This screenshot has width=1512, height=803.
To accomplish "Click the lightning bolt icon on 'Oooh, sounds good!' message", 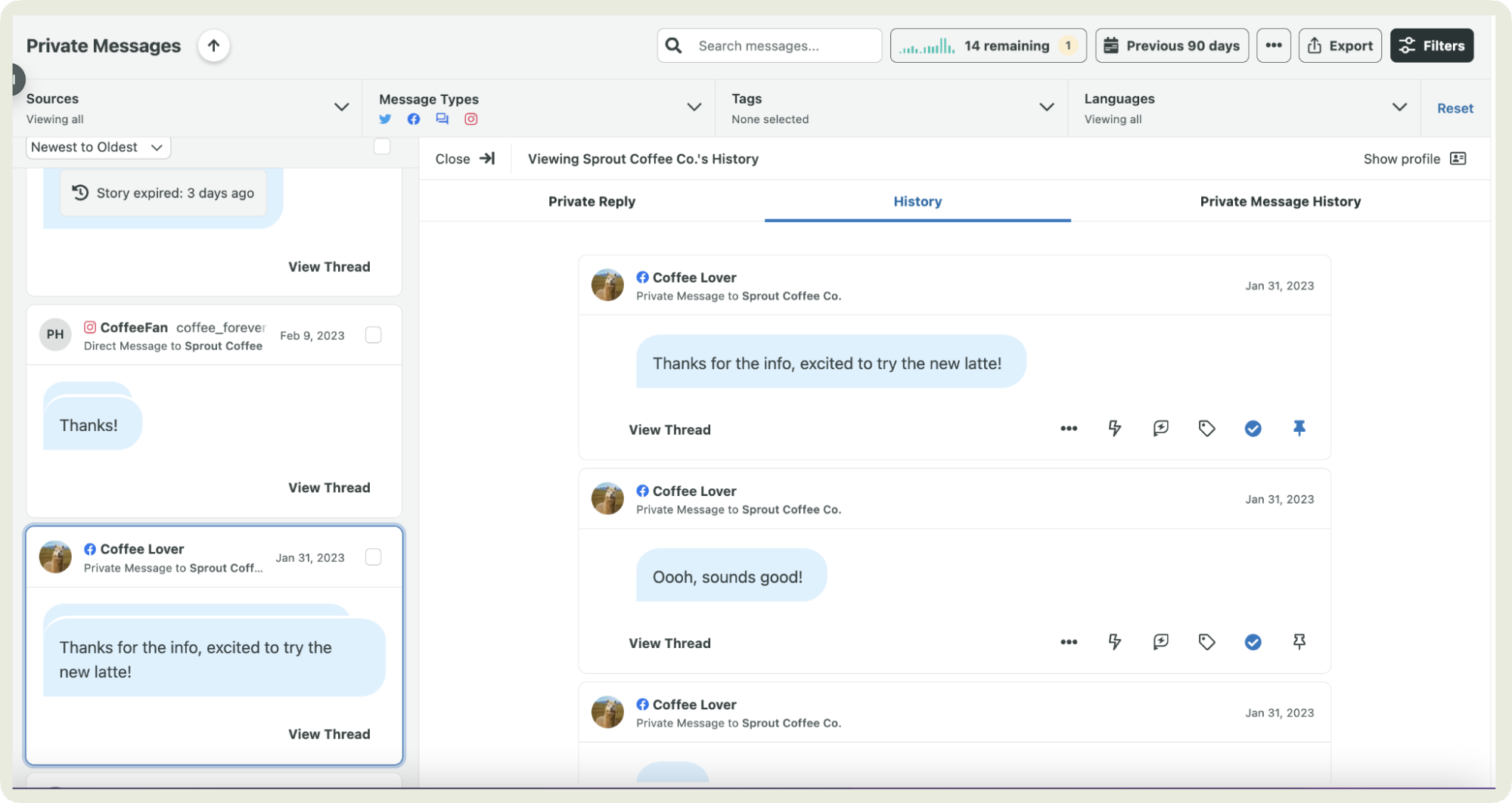I will 1114,642.
